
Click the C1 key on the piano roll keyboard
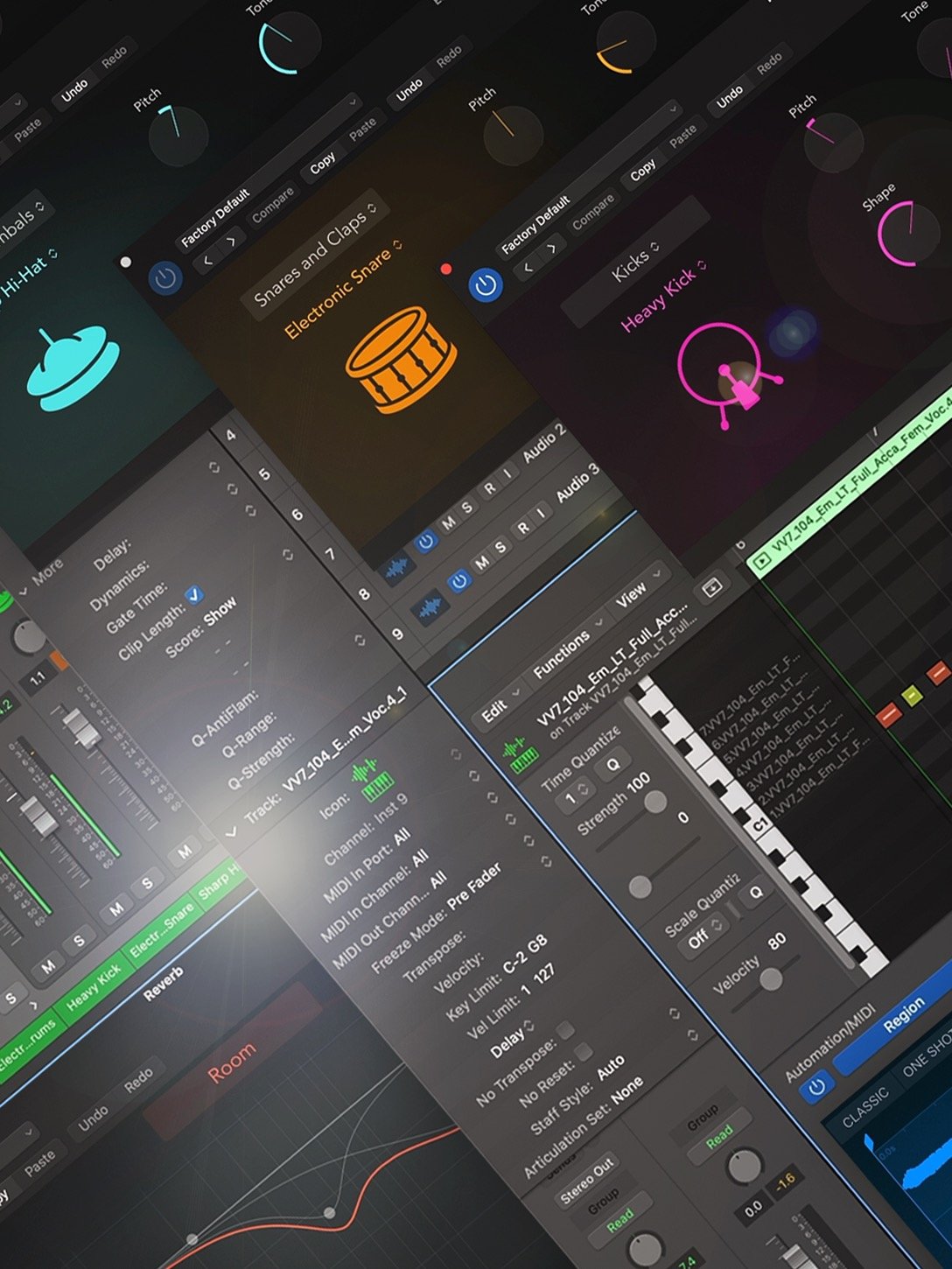759,823
